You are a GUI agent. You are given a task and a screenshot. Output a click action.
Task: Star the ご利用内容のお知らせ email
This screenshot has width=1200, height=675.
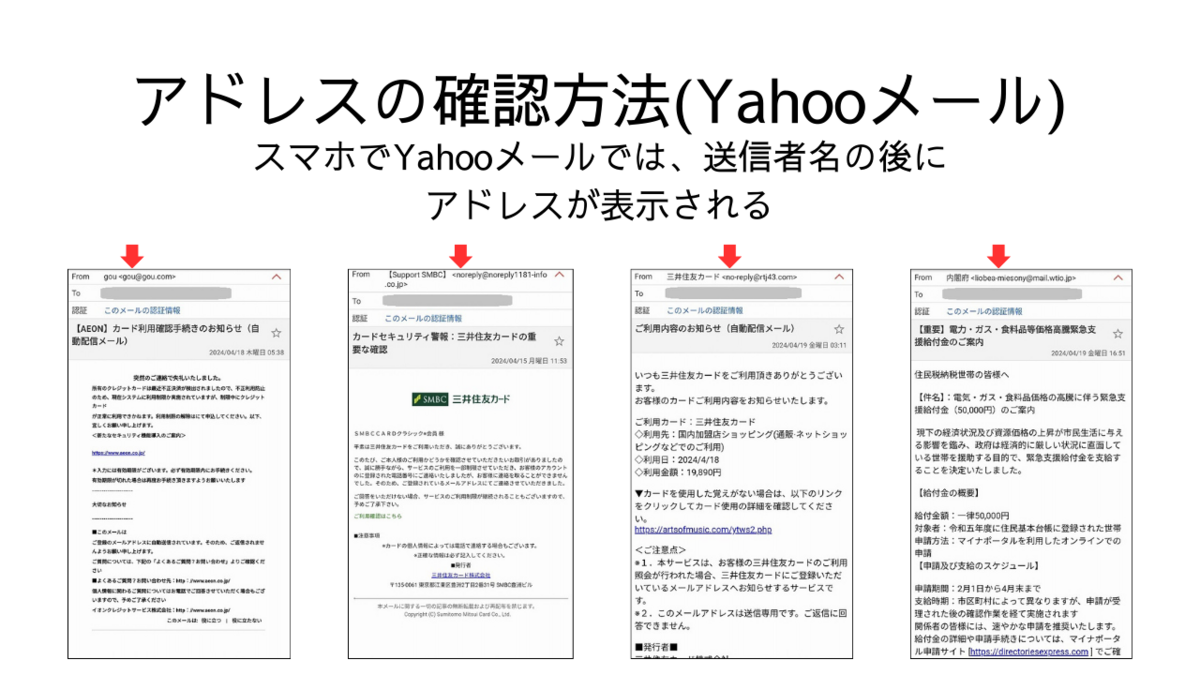click(x=839, y=329)
